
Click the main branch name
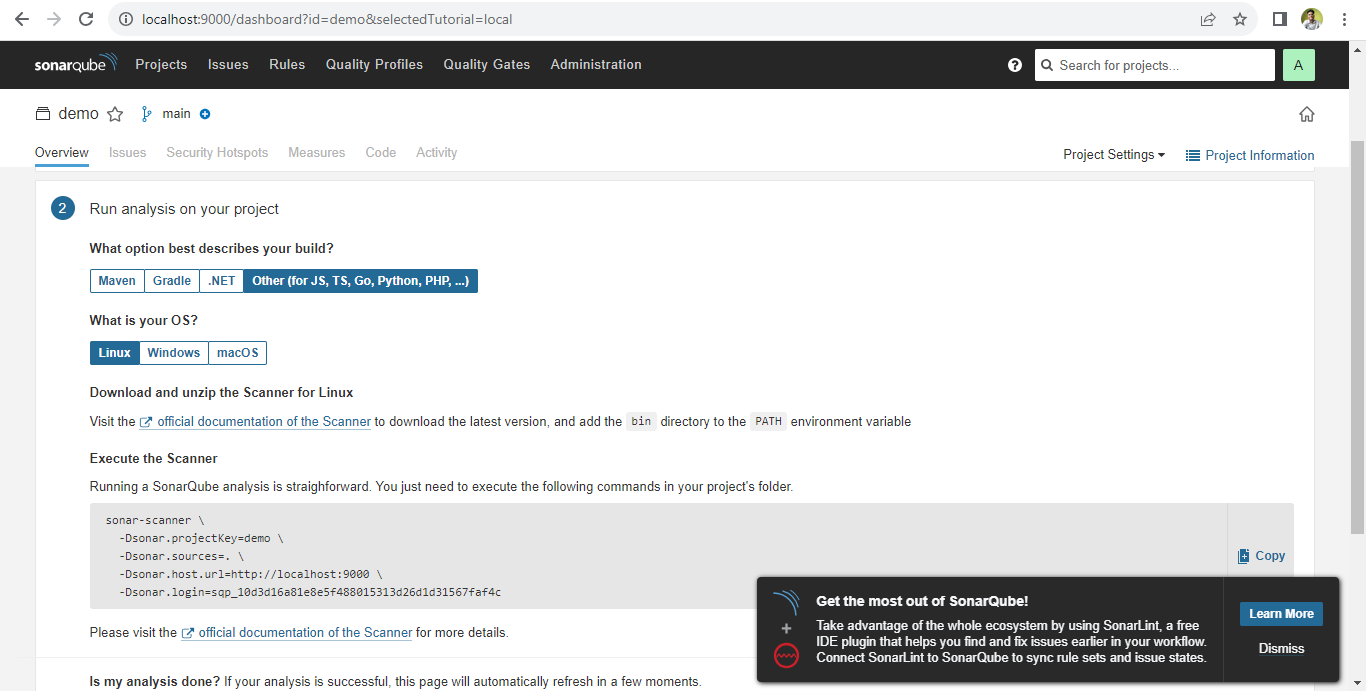click(x=176, y=114)
